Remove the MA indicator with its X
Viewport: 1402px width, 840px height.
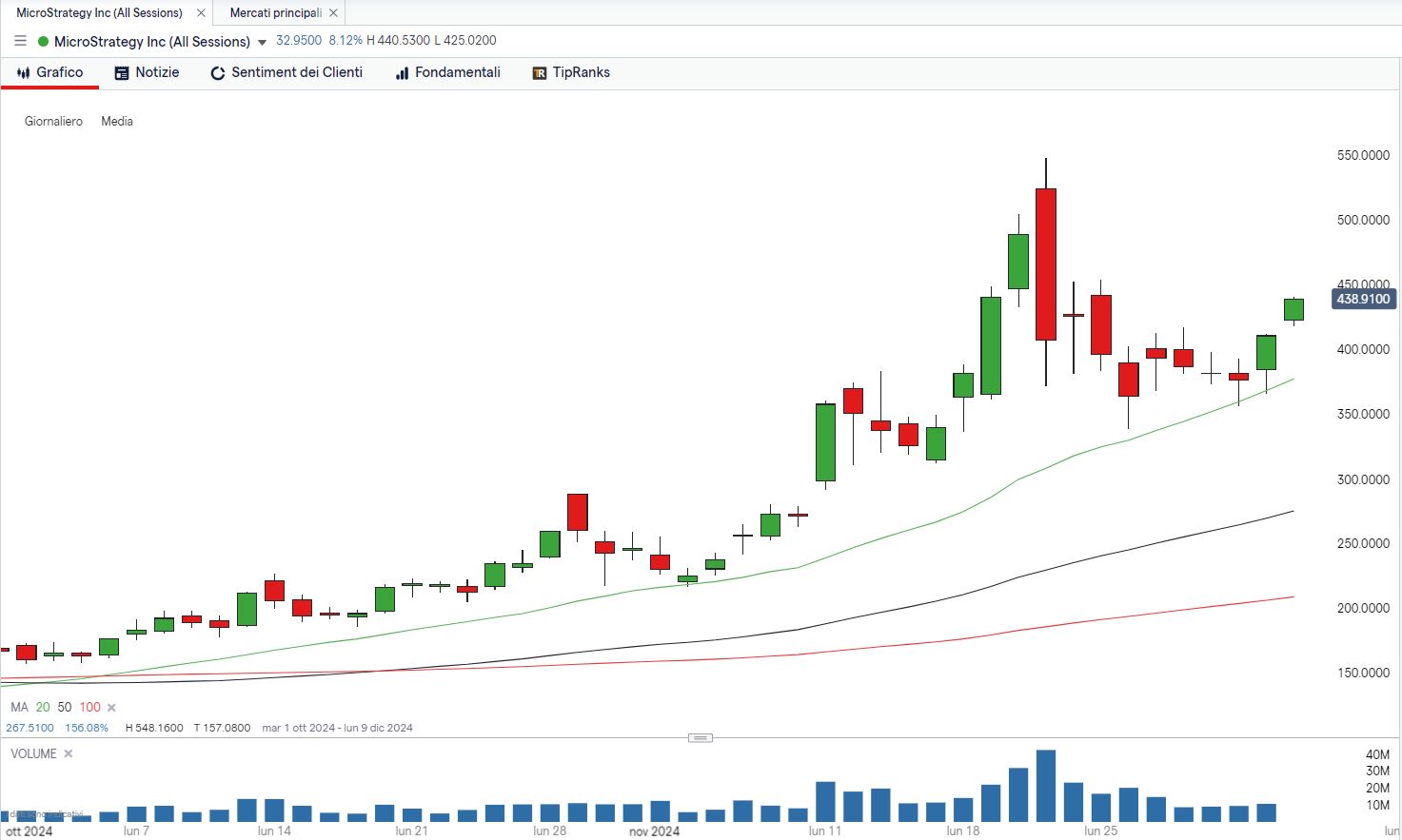click(111, 708)
